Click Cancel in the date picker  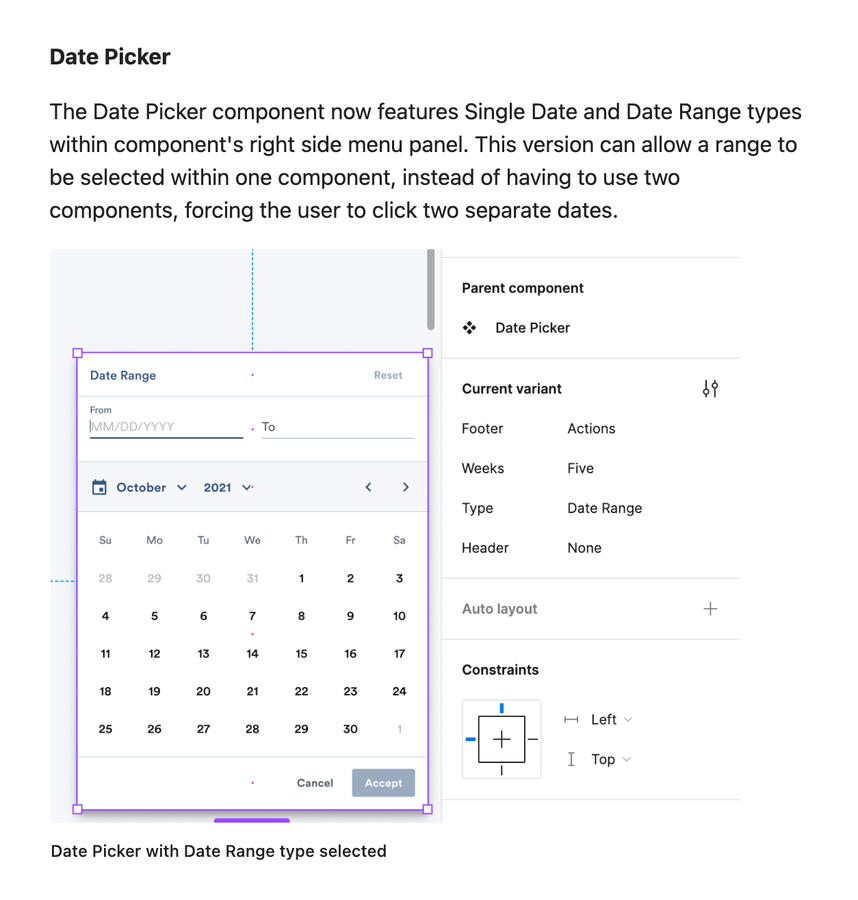[314, 783]
